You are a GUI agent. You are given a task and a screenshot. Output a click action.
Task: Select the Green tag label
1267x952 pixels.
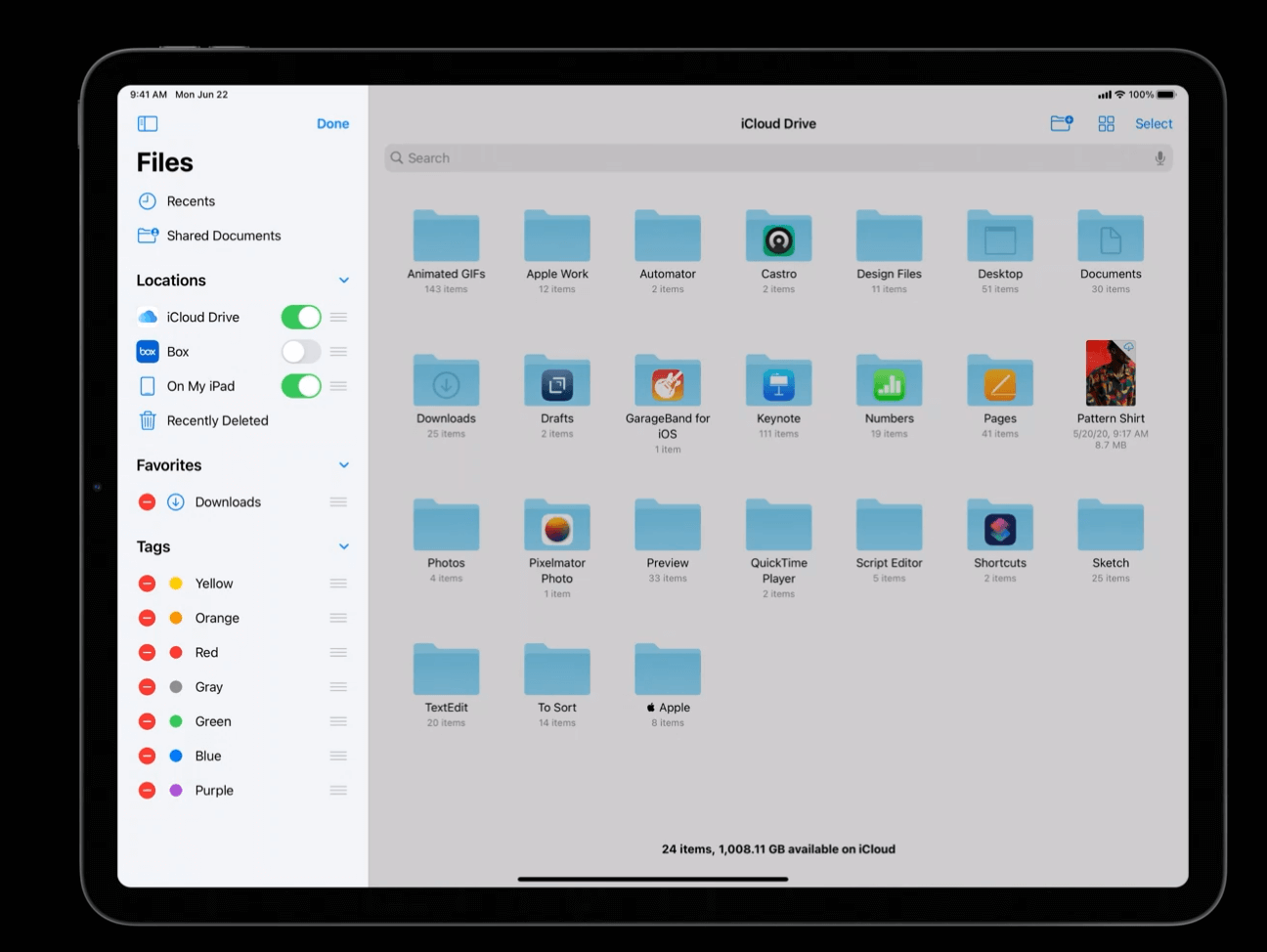213,721
